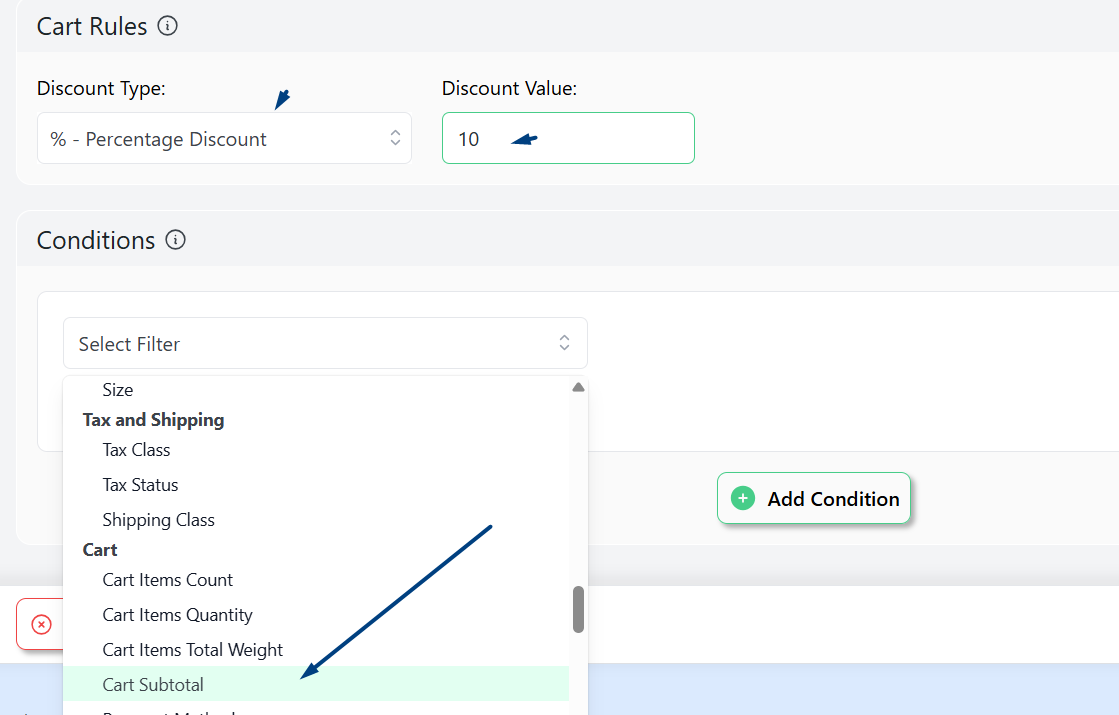Viewport: 1119px width, 715px height.
Task: Choose Cart Subtotal from the filter list
Action: [316, 684]
